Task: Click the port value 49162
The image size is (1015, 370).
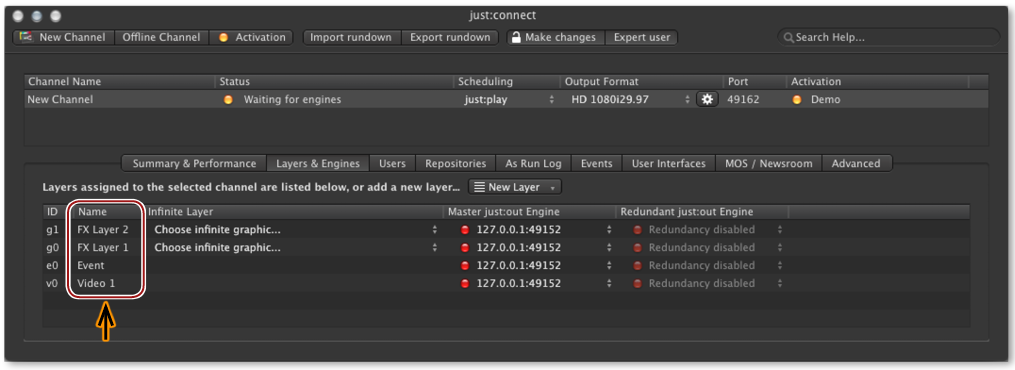Action: tap(743, 100)
